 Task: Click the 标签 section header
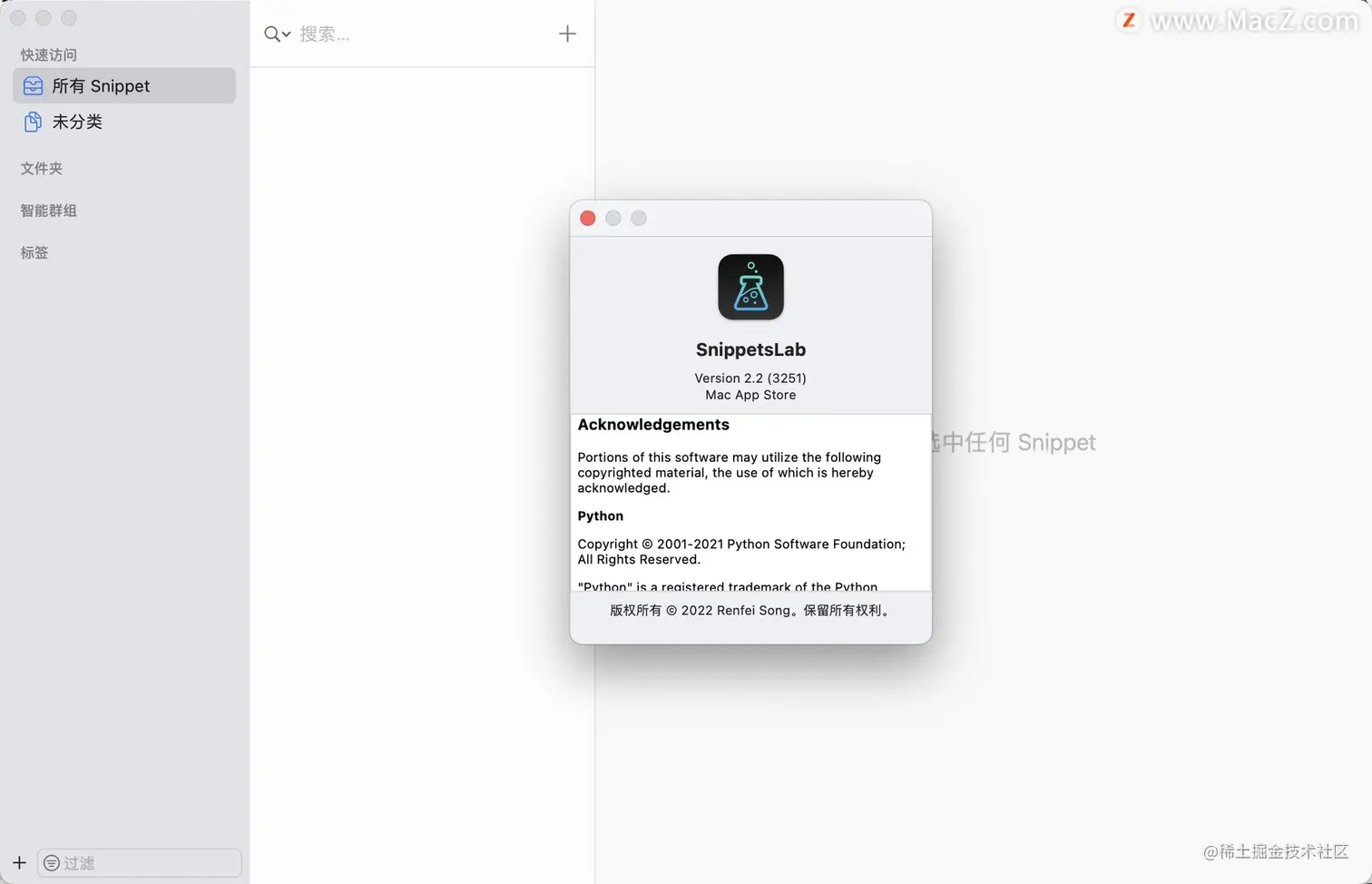tap(34, 253)
